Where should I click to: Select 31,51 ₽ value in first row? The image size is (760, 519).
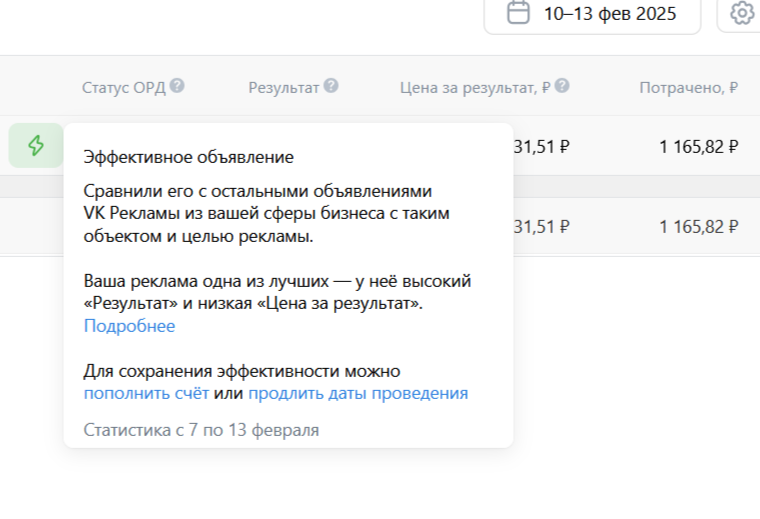(541, 147)
